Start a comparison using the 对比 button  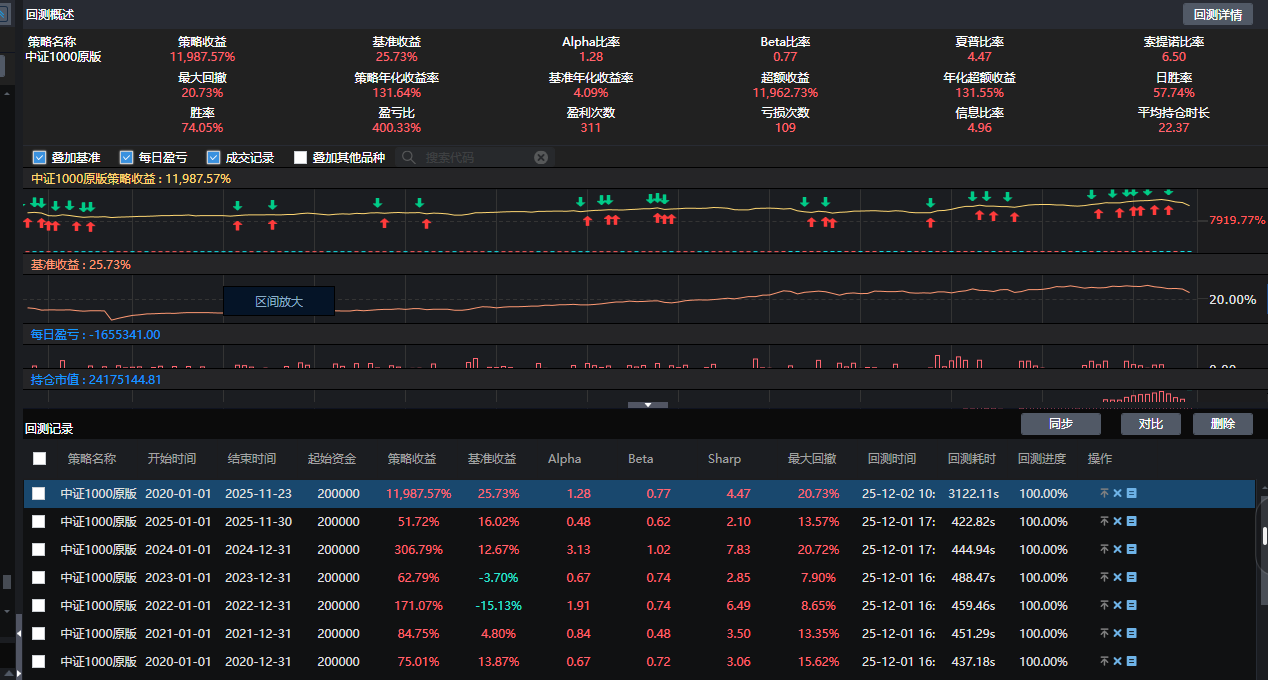(1150, 424)
